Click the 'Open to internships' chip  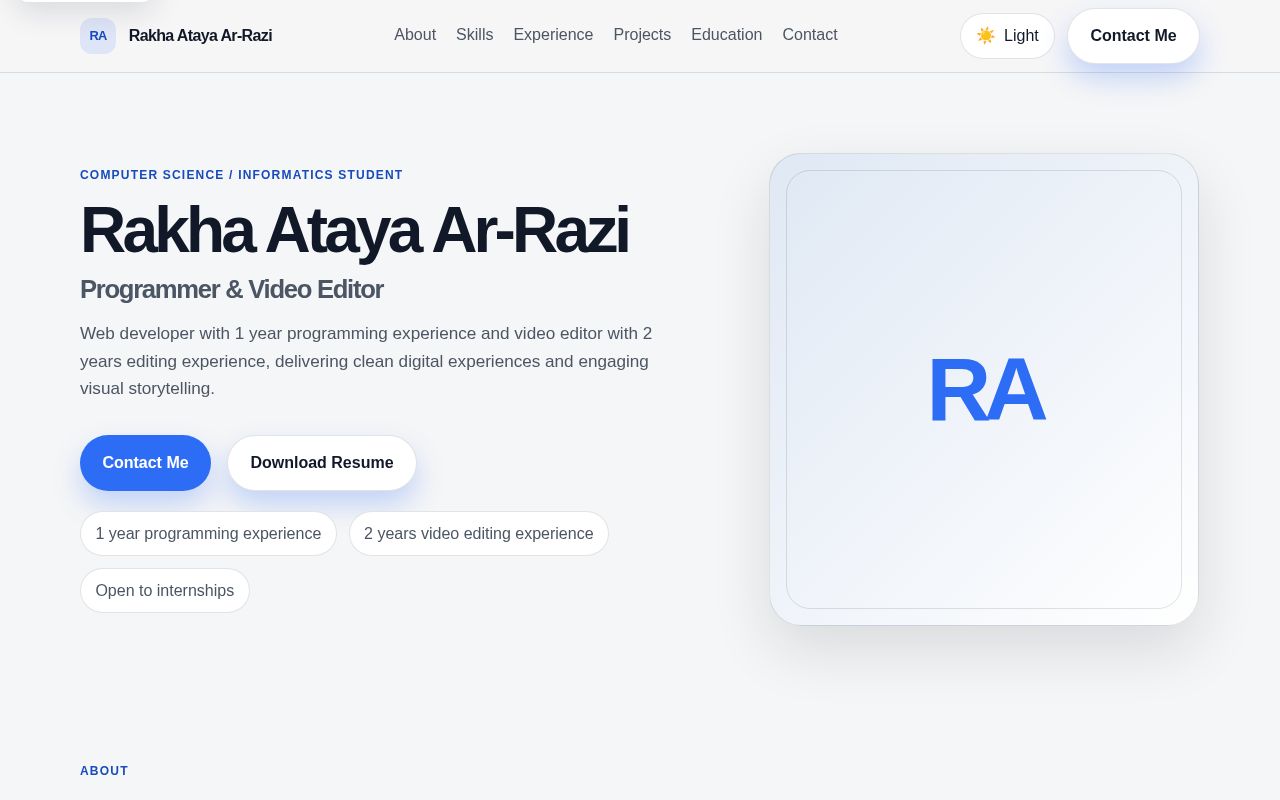tap(165, 591)
